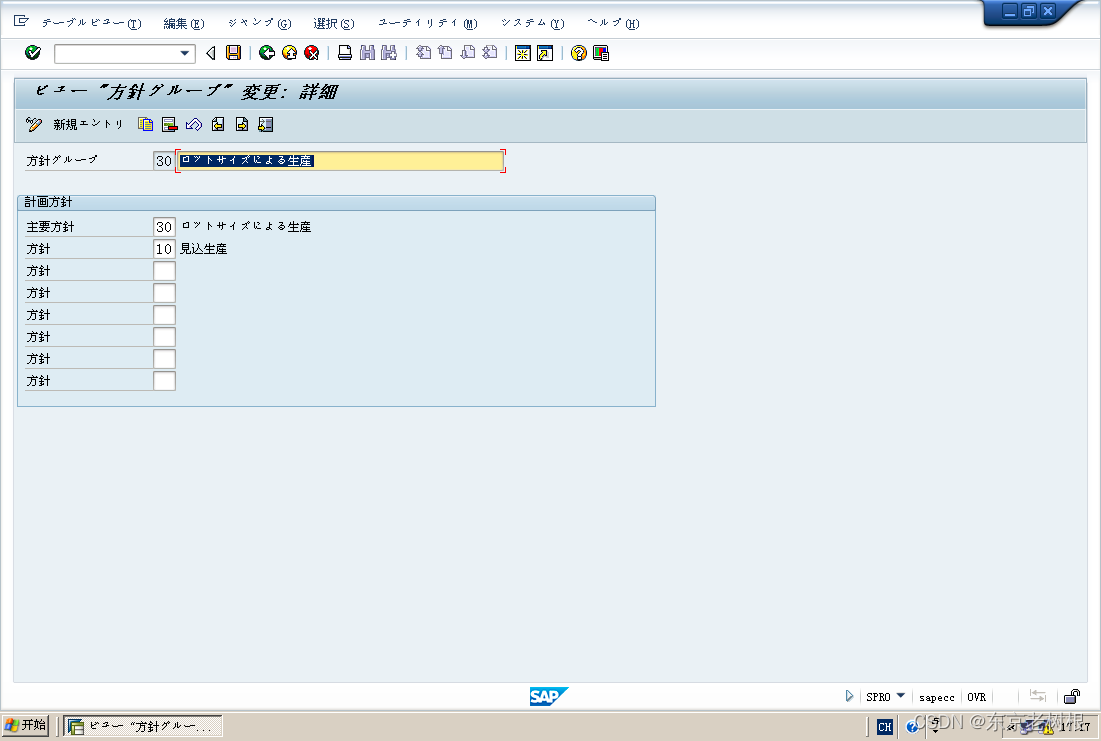
Task: Click the Exit icon with yellow arrow
Action: (x=287, y=52)
